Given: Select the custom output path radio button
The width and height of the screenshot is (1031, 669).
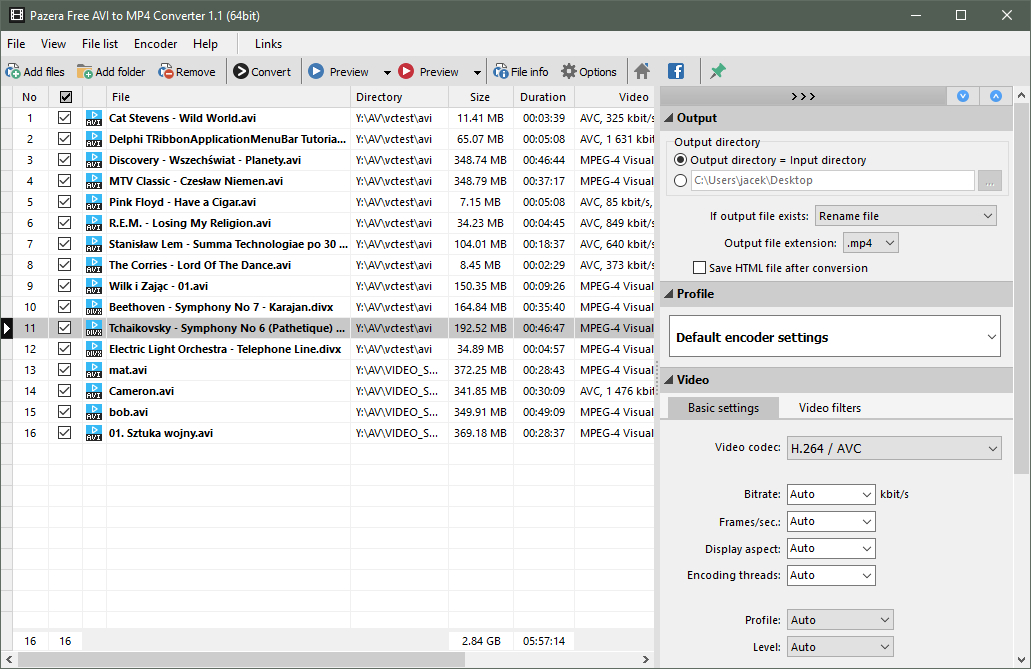Looking at the screenshot, I should click(x=681, y=180).
